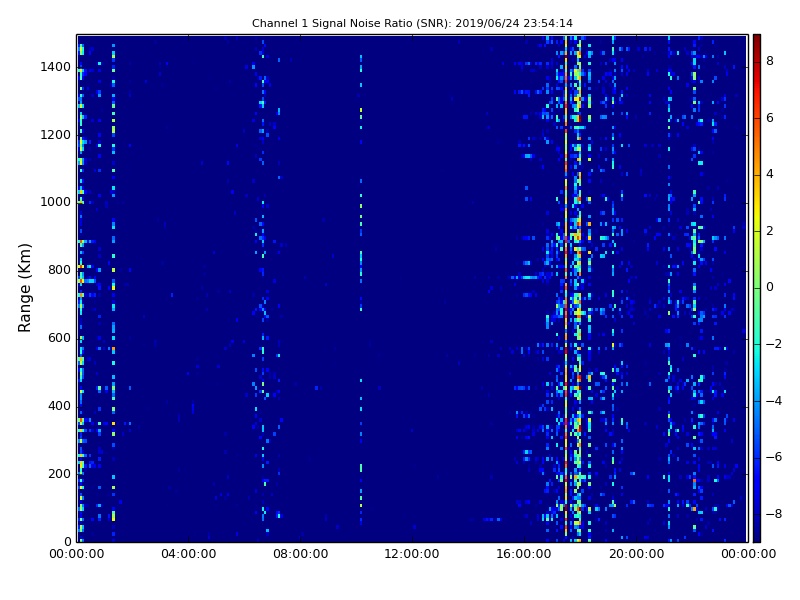Click the 20:00:00 time axis label

(x=636, y=554)
